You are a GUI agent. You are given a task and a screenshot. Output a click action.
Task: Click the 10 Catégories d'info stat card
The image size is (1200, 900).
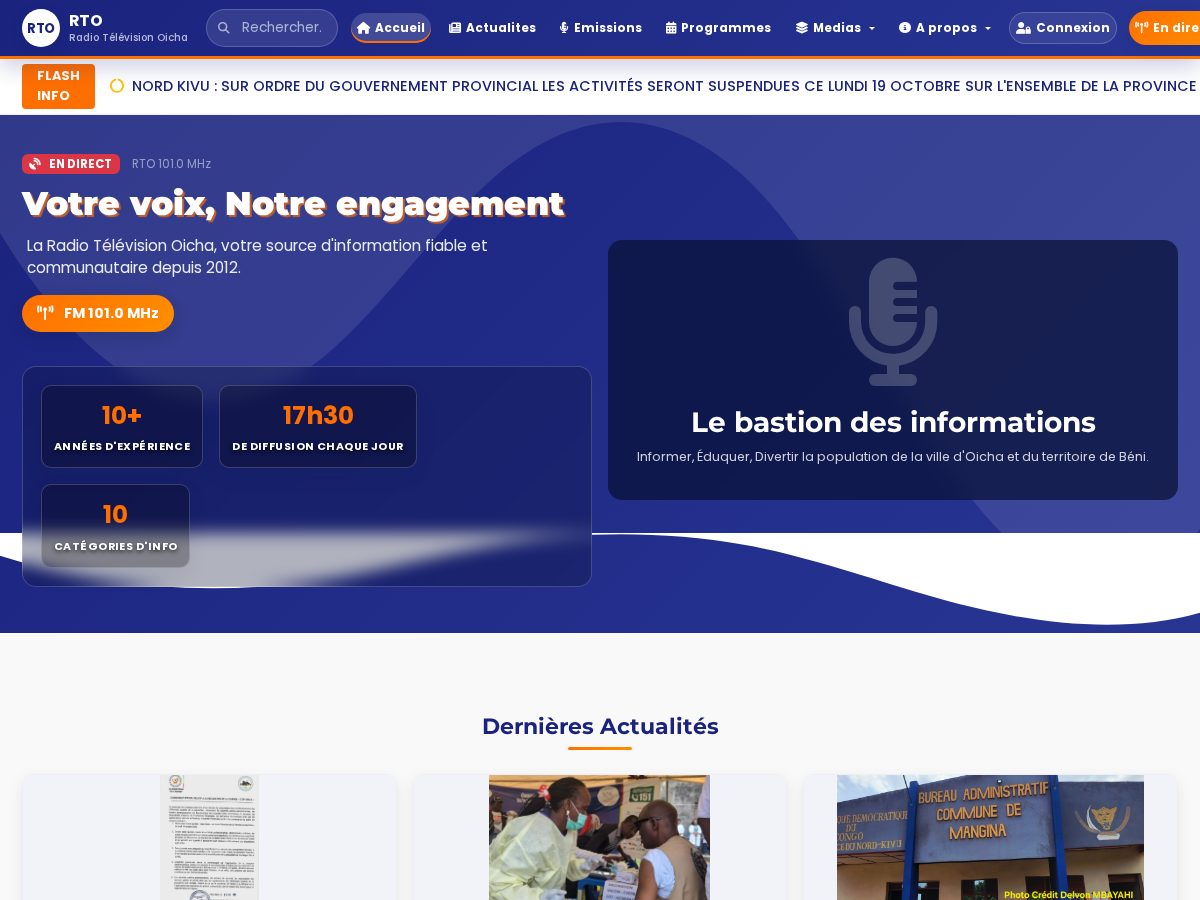click(115, 526)
